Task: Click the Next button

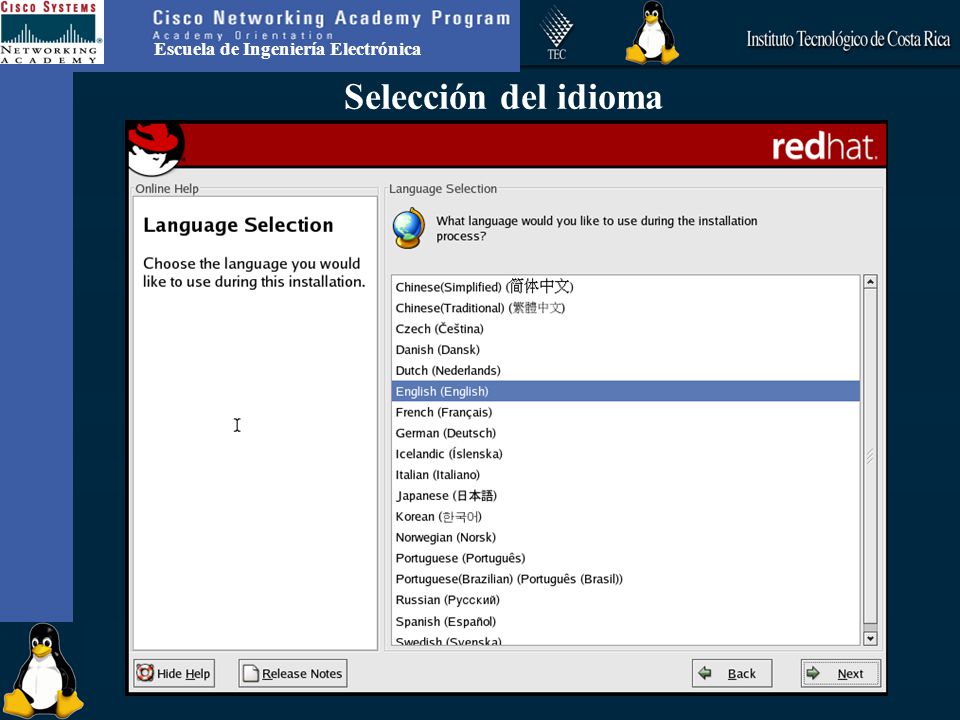Action: point(841,673)
